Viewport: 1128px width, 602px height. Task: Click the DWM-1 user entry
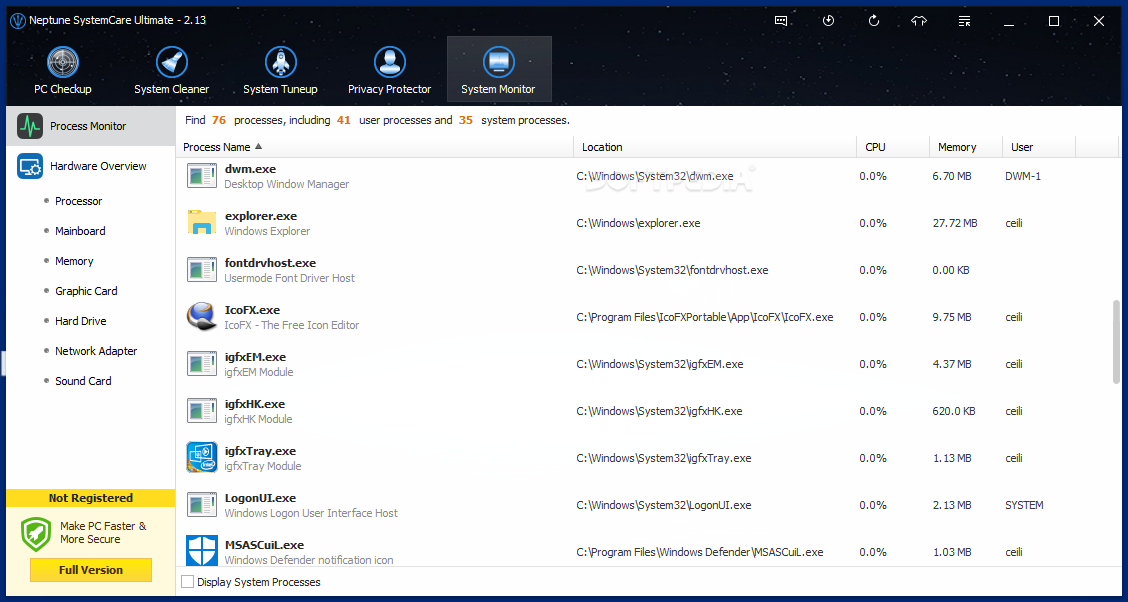pyautogui.click(x=1023, y=176)
